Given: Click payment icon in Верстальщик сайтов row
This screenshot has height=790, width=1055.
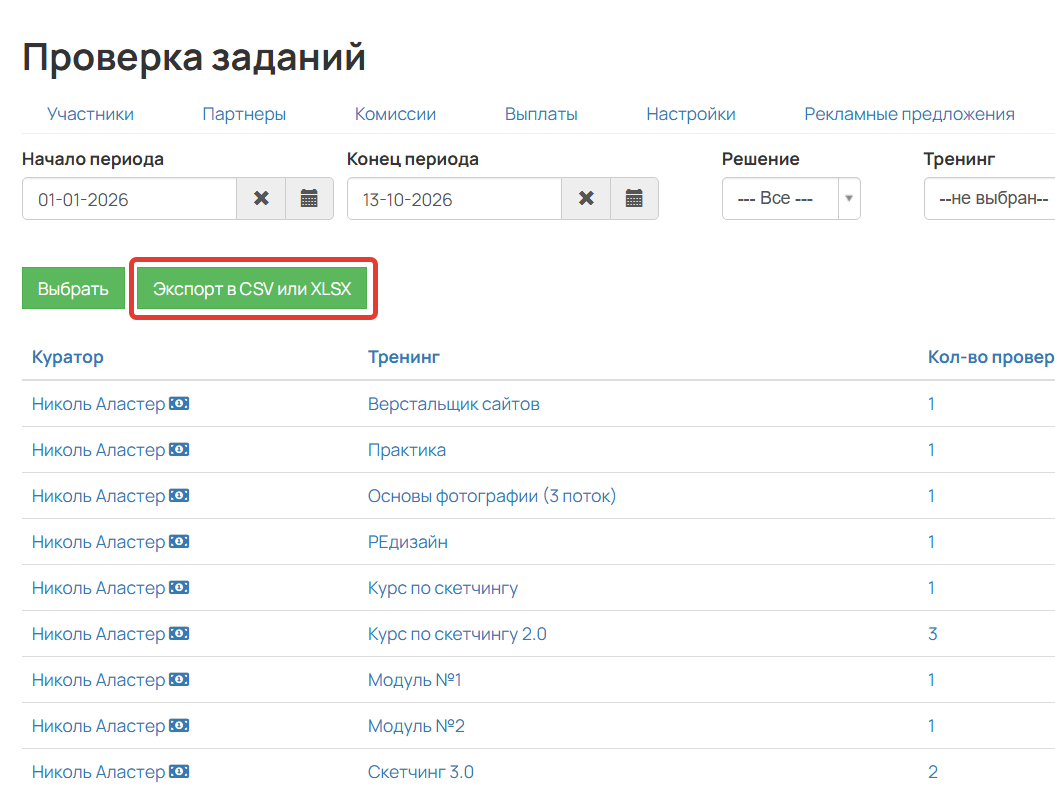Looking at the screenshot, I should (179, 403).
